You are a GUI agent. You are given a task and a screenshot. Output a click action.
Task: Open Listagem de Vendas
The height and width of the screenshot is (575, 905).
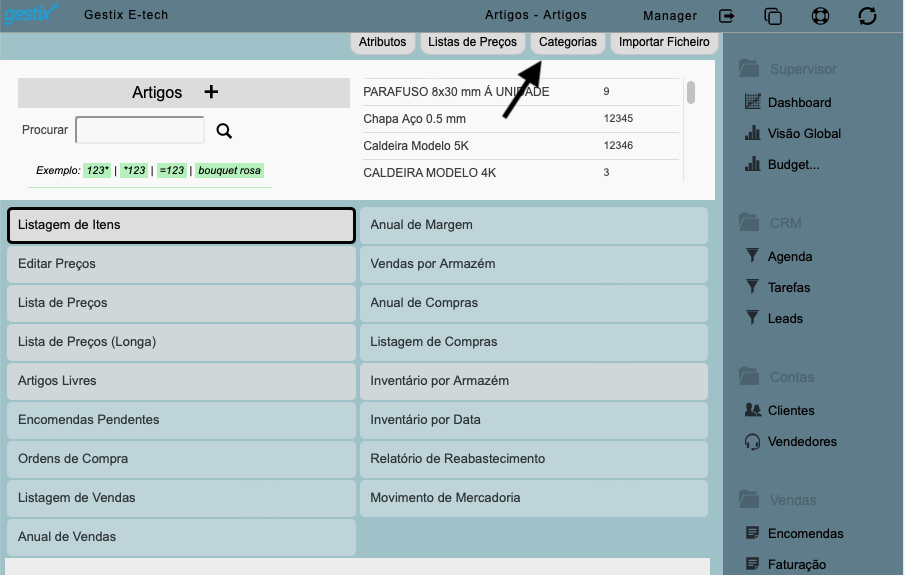click(181, 498)
